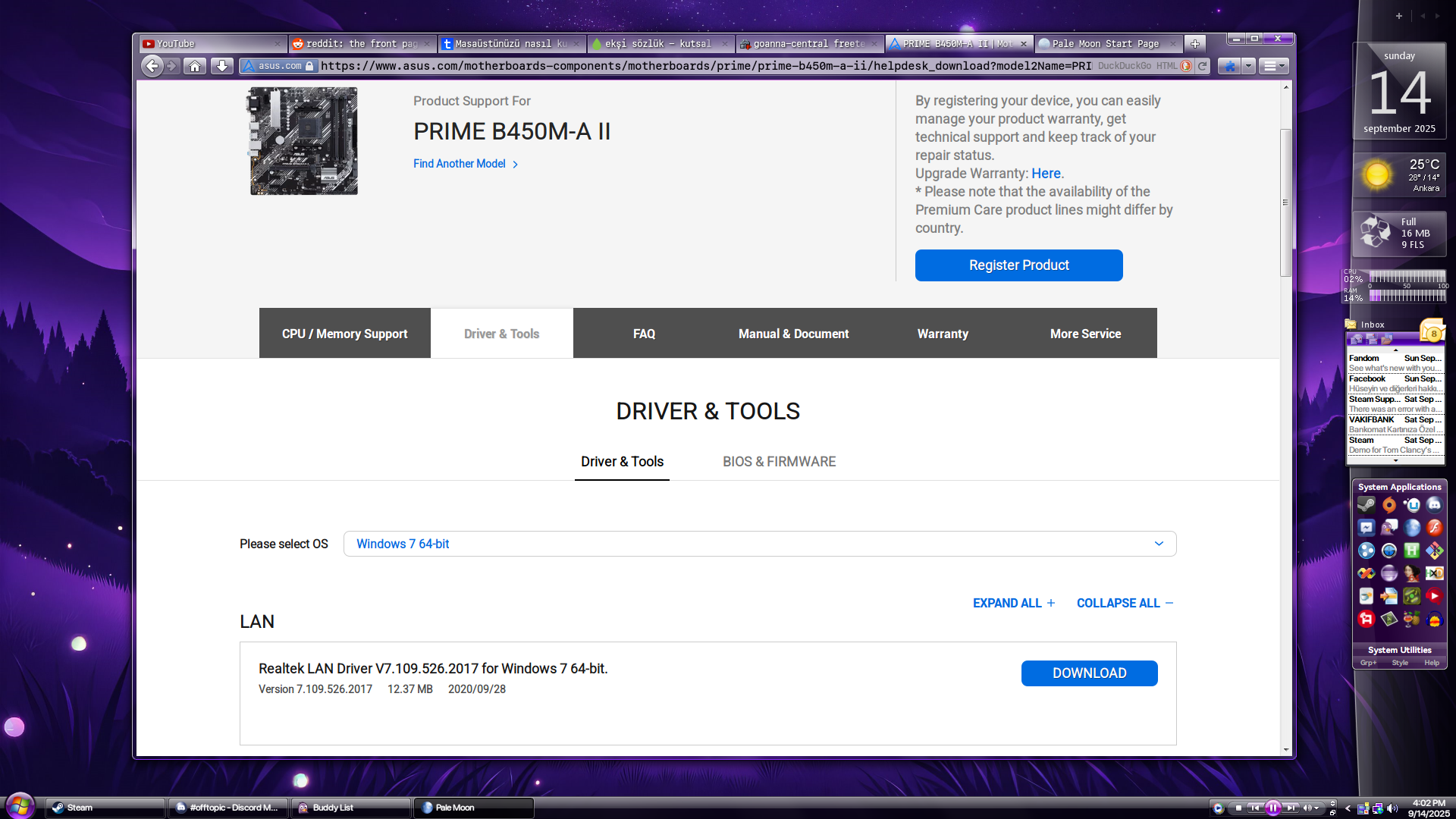Open the More Service tab

[x=1085, y=334]
